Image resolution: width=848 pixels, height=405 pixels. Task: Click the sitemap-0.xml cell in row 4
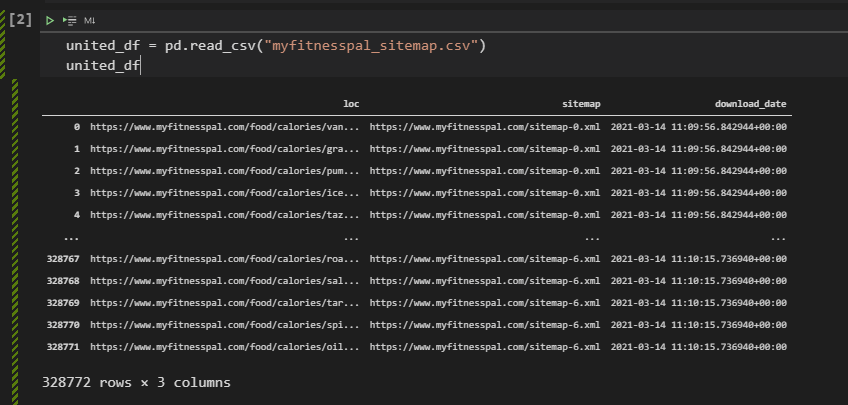485,215
